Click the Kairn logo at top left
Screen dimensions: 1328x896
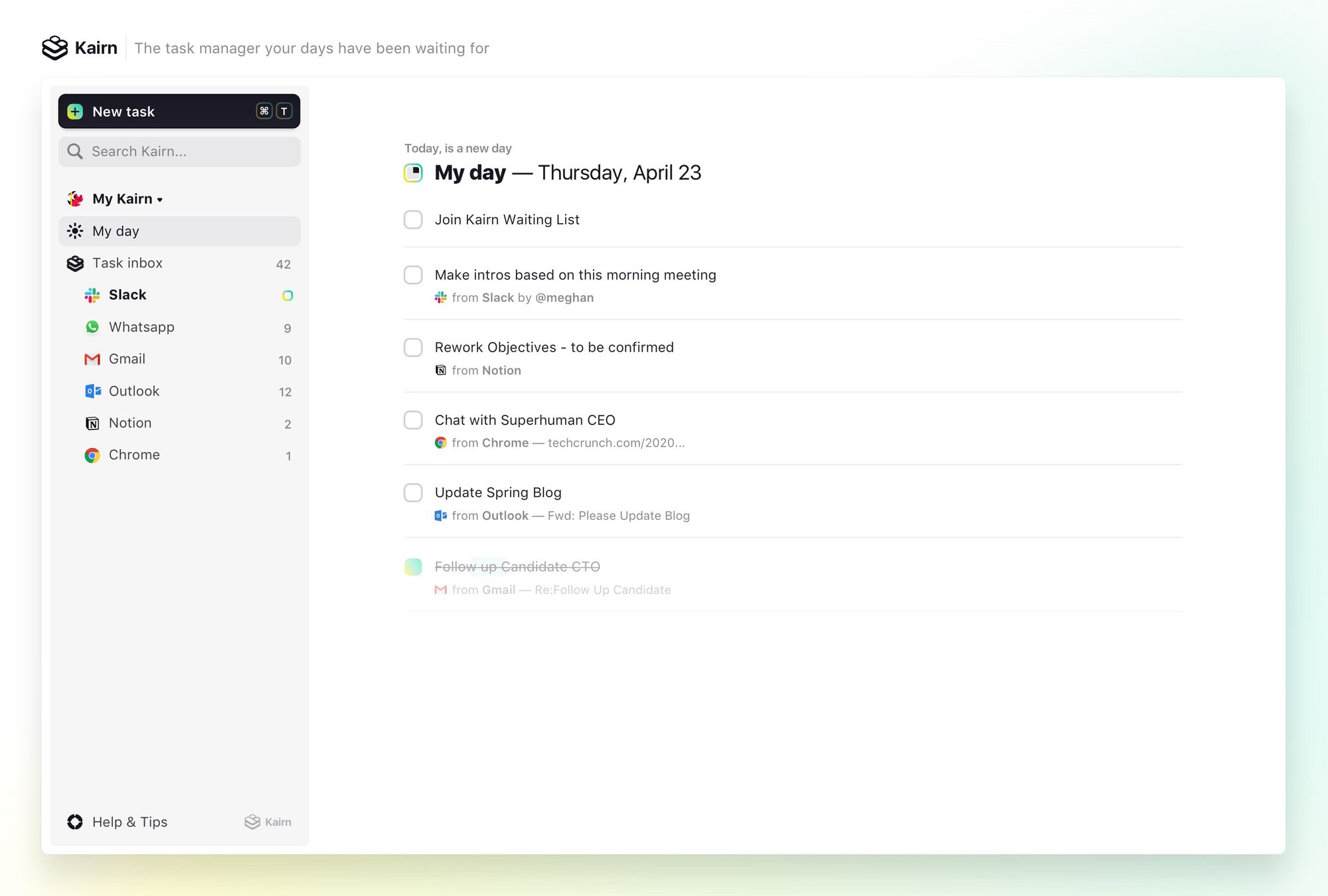tap(55, 48)
